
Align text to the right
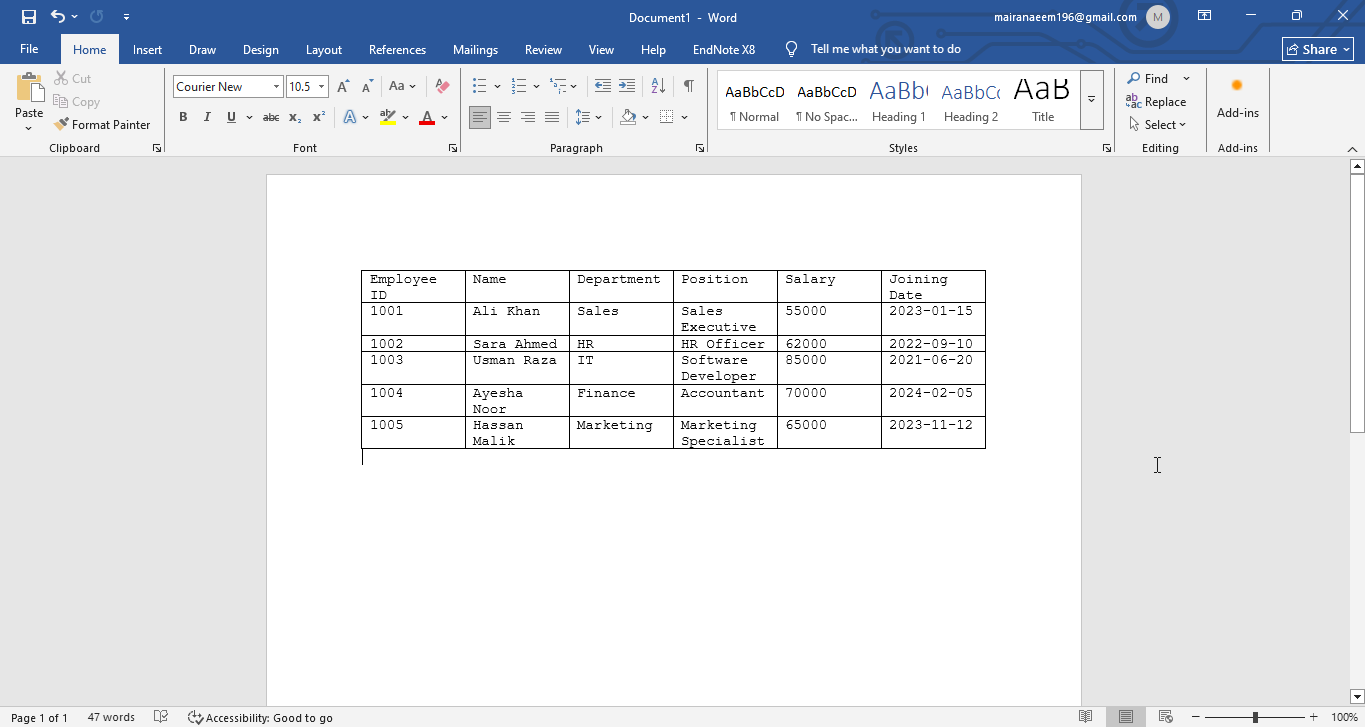(528, 117)
